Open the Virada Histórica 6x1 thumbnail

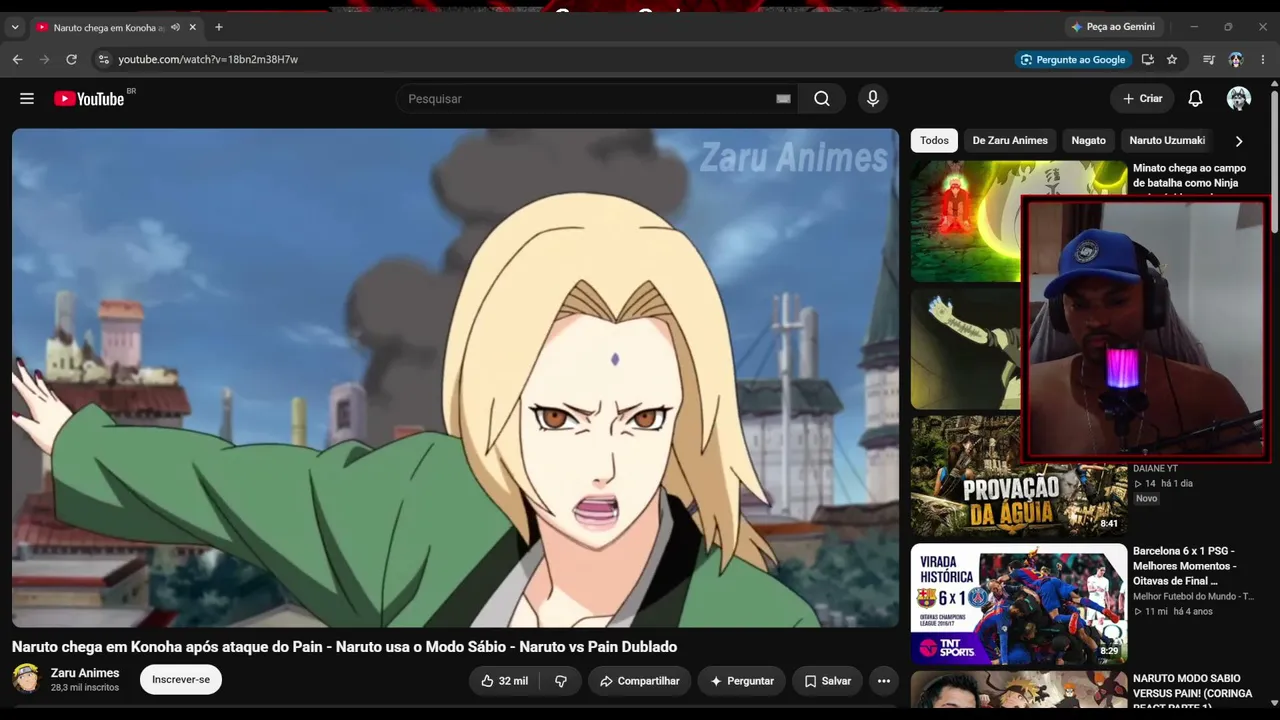point(1018,604)
